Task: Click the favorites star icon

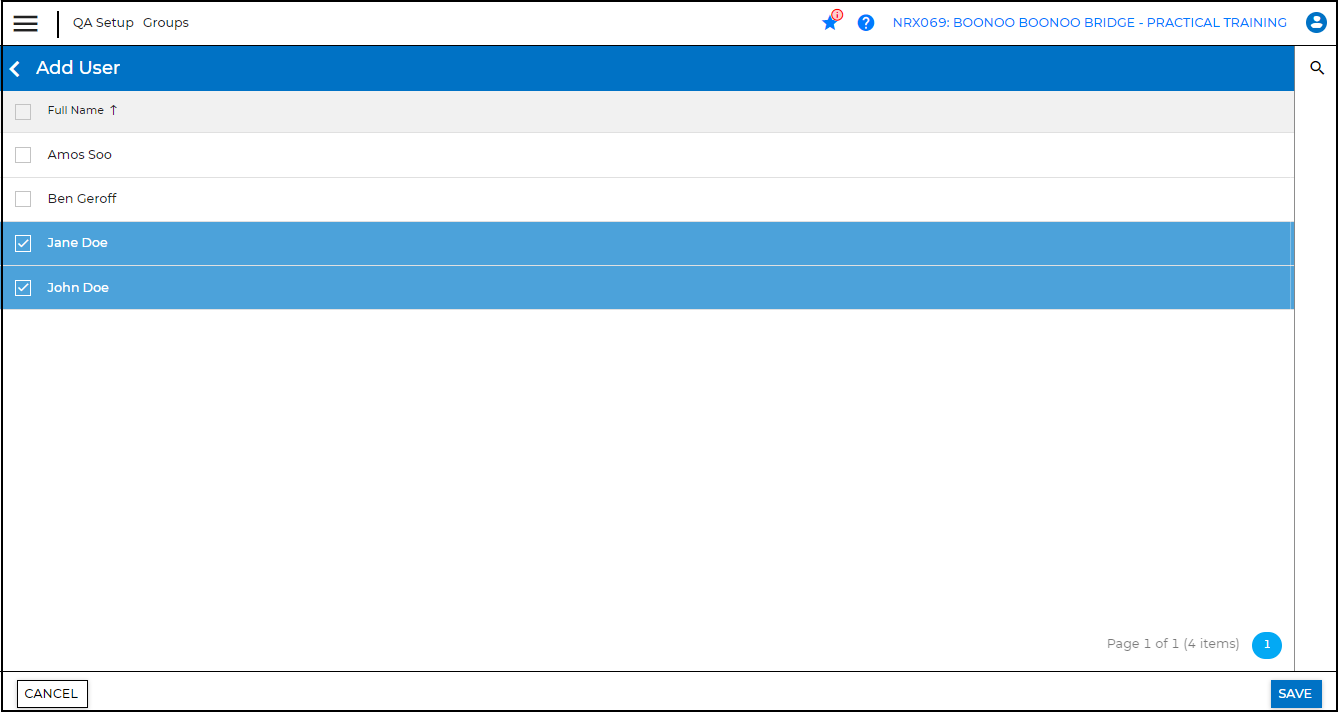Action: point(829,23)
